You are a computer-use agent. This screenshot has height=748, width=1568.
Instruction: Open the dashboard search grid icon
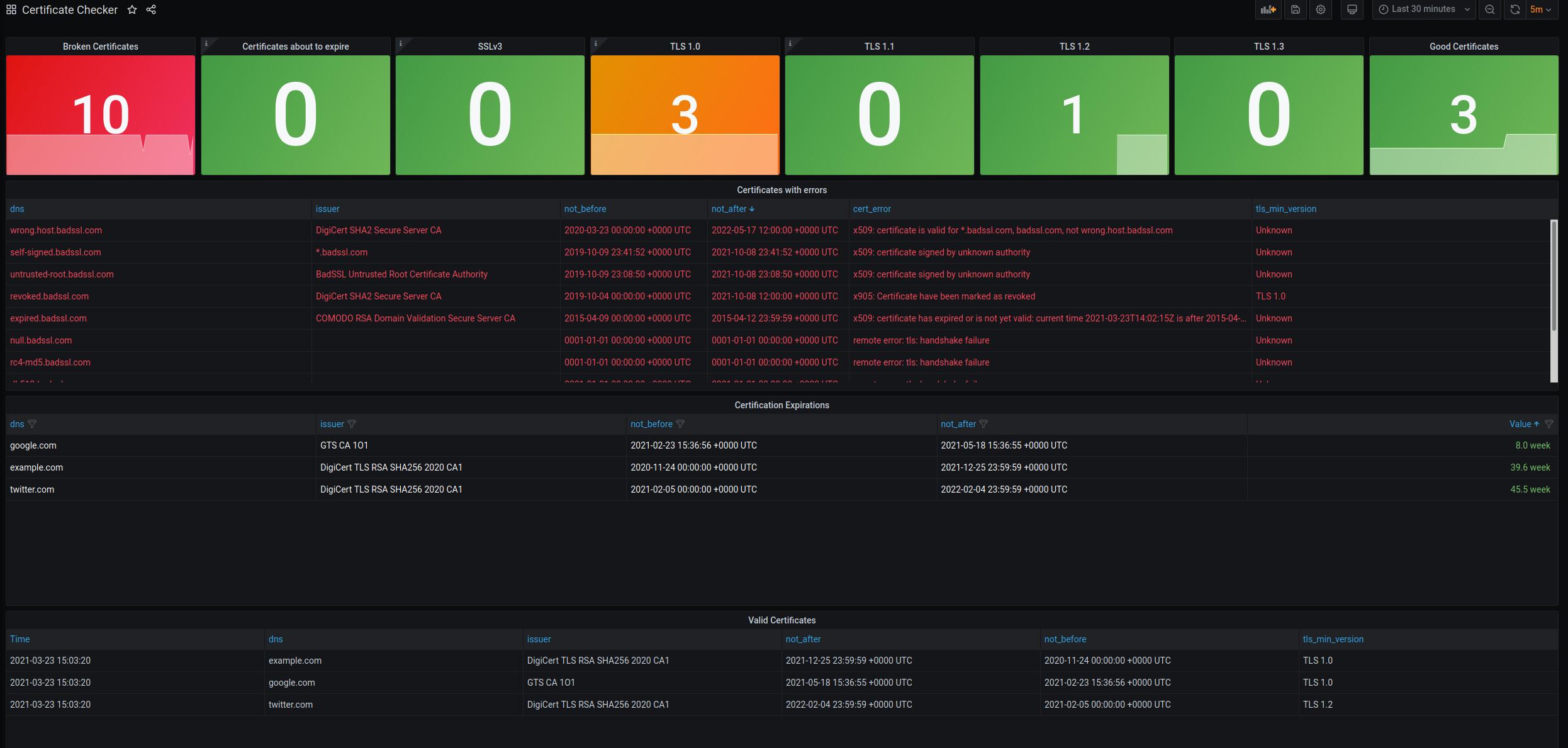coord(11,9)
